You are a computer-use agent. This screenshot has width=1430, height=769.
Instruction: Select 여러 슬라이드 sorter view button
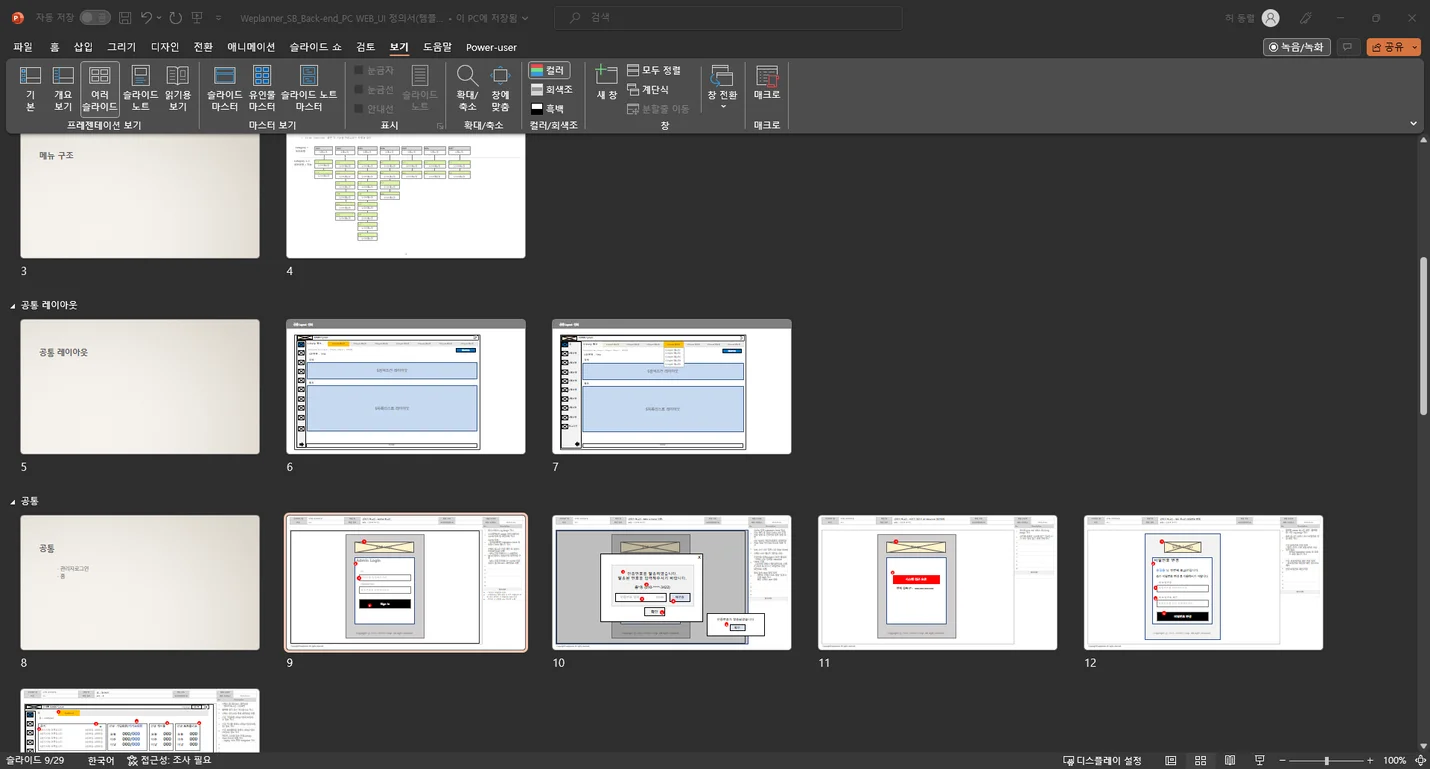tap(100, 89)
